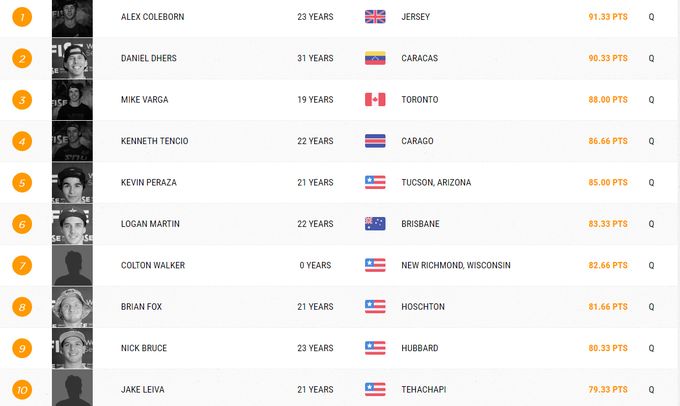Open Daniel Dhers rider photo
680x406 pixels.
(72, 58)
